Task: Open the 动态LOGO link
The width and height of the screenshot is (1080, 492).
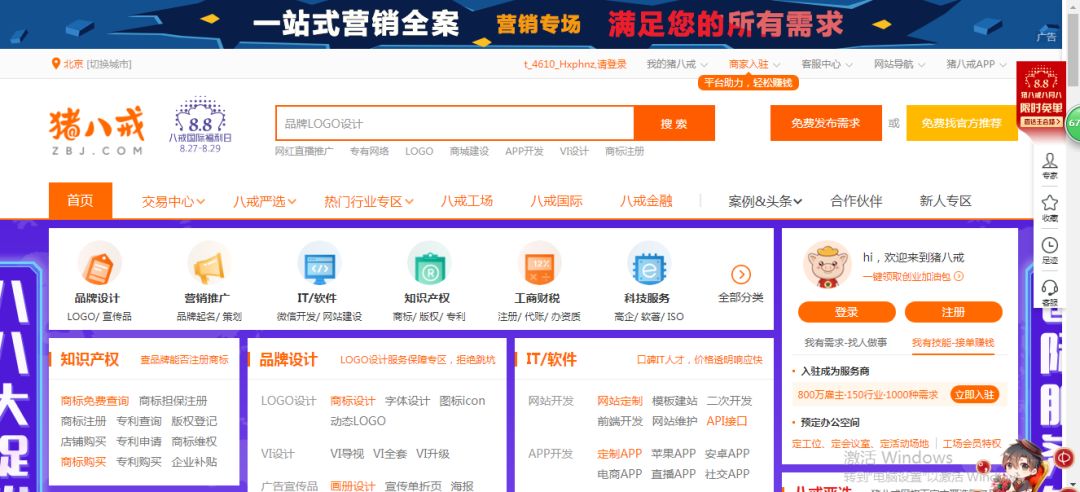Action: pyautogui.click(x=357, y=421)
